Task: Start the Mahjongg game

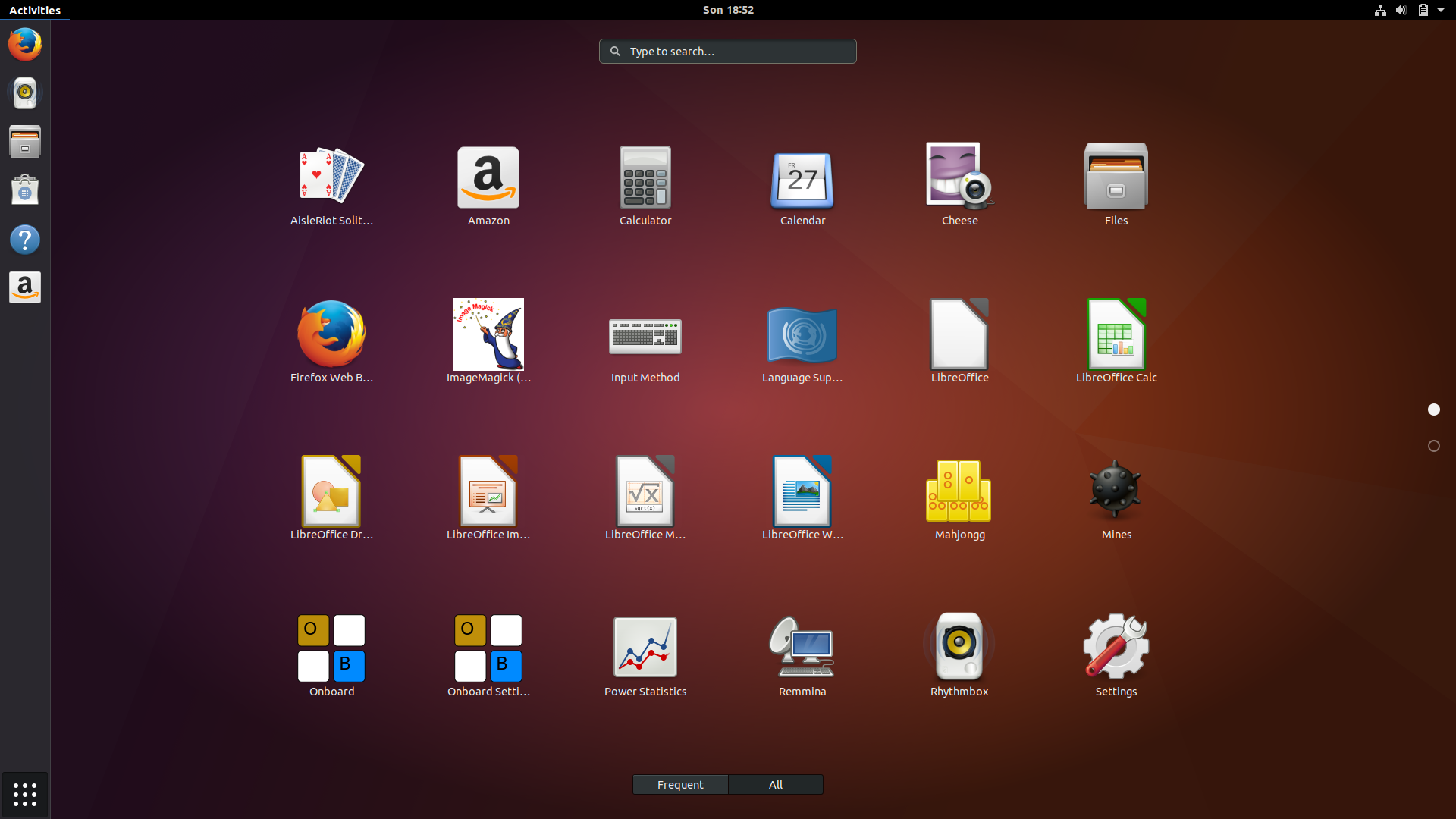Action: [959, 491]
